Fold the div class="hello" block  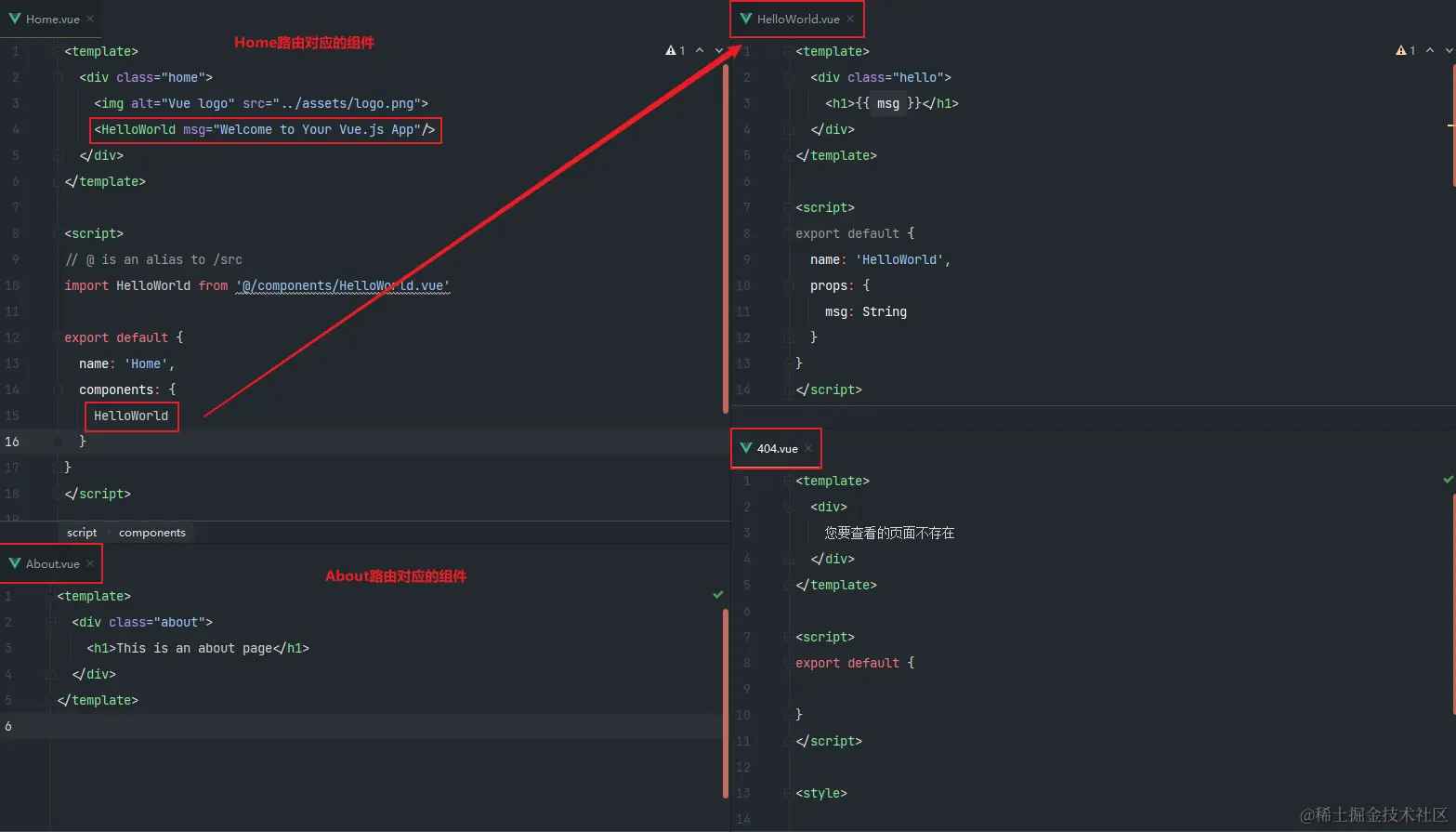[x=789, y=77]
